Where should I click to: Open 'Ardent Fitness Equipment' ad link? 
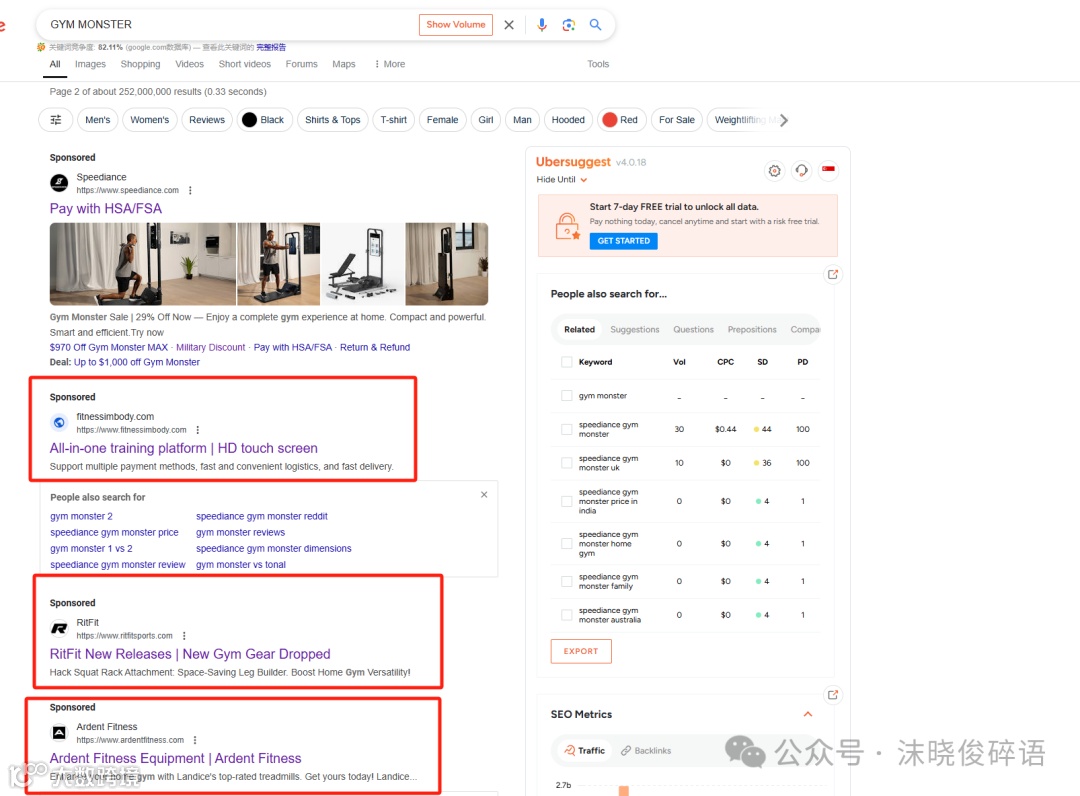point(176,758)
